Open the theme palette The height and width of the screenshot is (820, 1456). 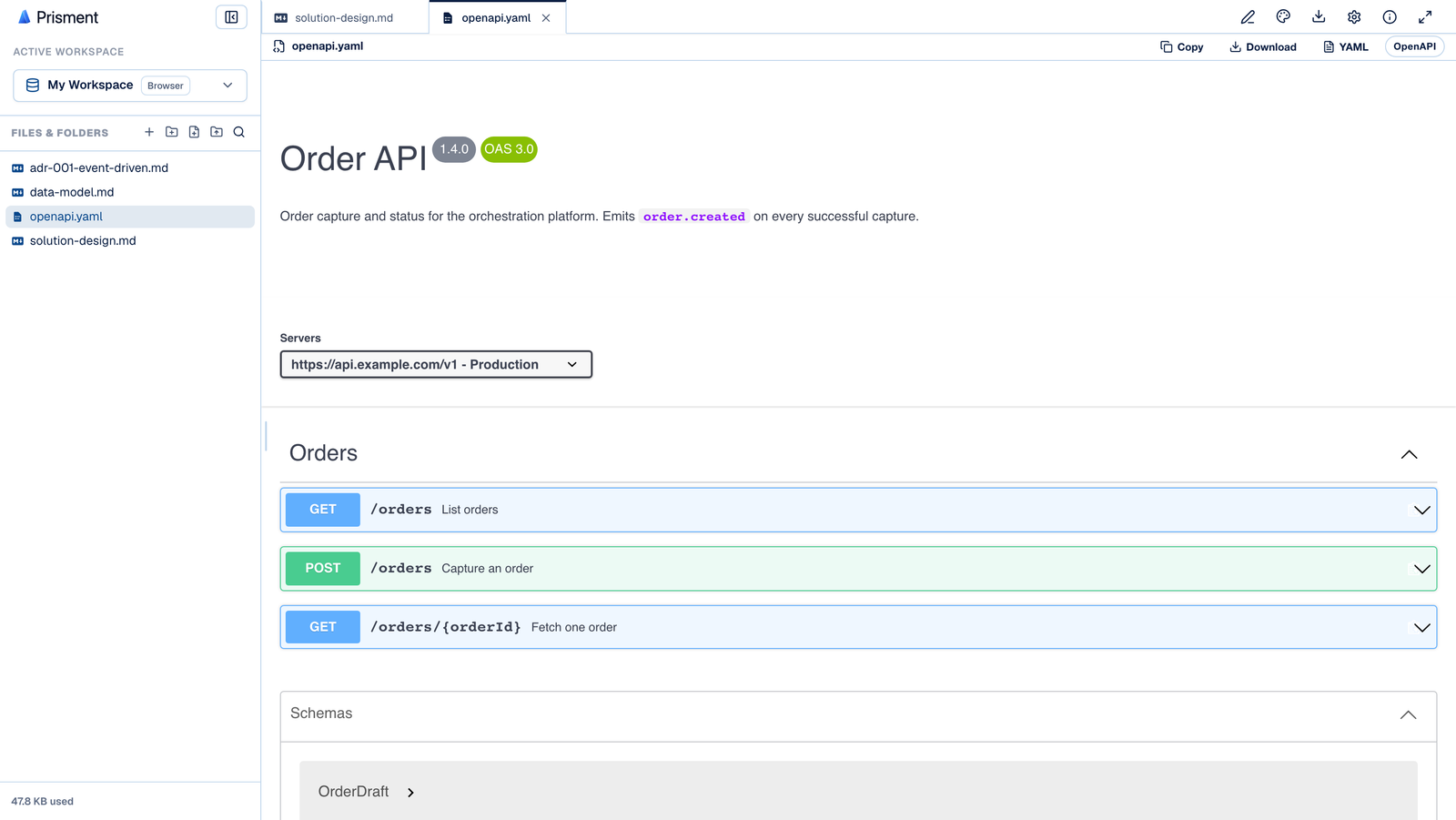click(1283, 17)
